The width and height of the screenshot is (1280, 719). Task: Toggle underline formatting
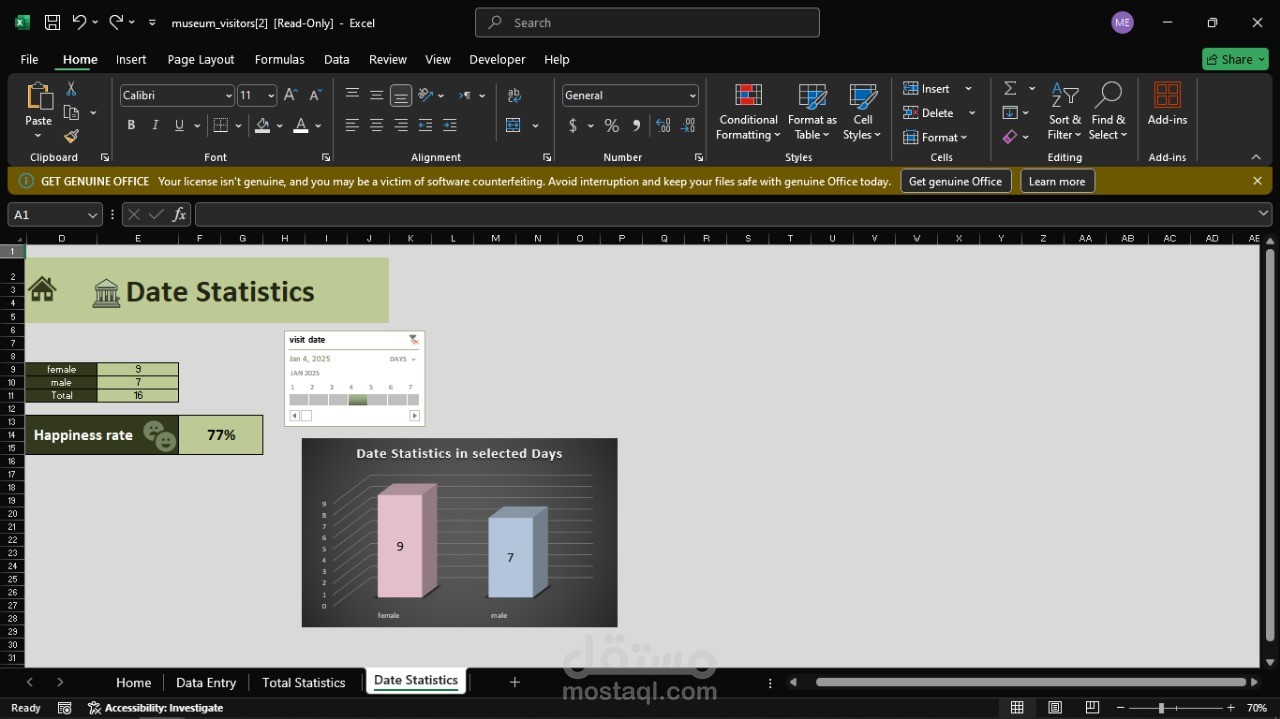click(178, 124)
